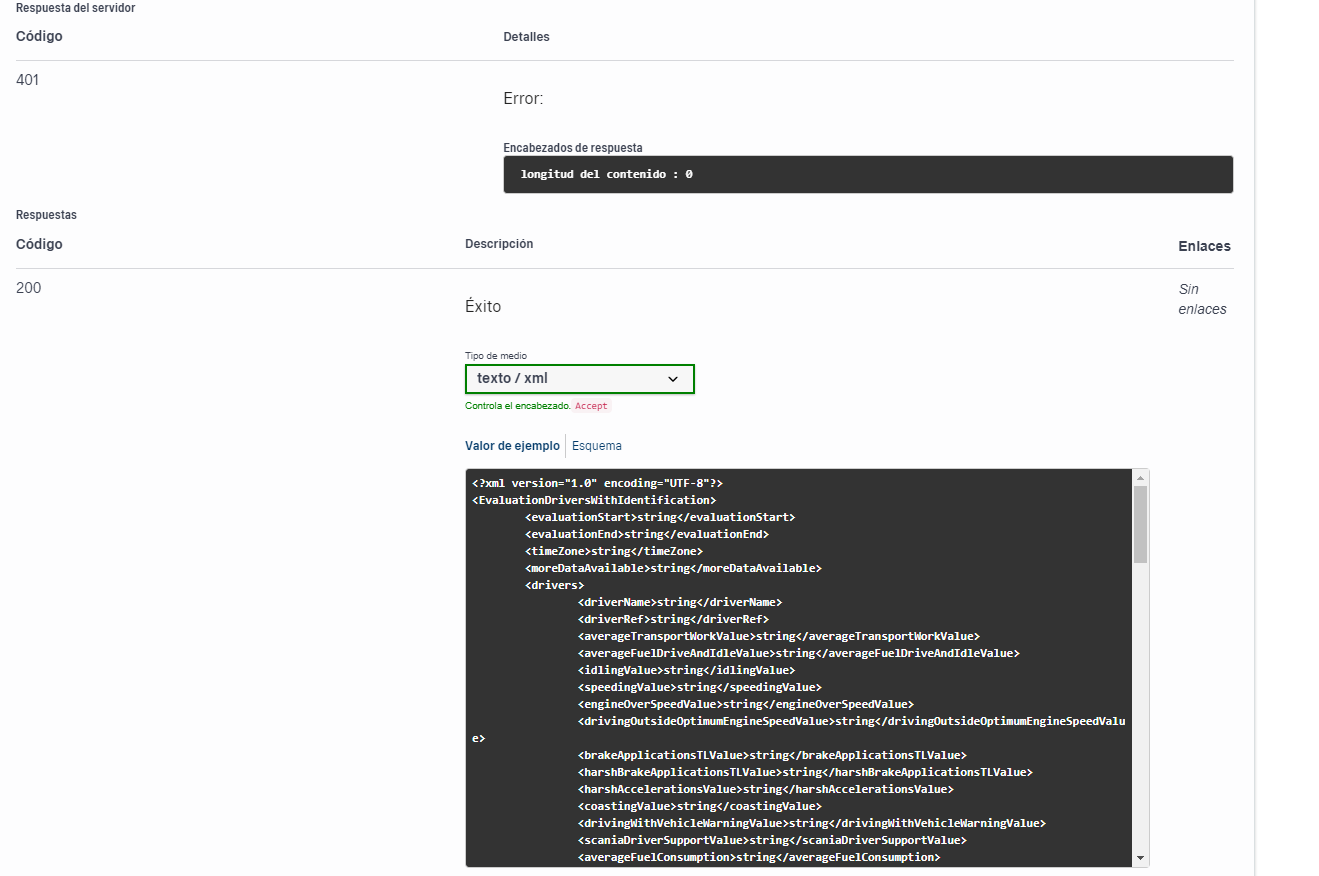1319x876 pixels.
Task: Click the 'Controla el encabezado.' note
Action: point(518,407)
